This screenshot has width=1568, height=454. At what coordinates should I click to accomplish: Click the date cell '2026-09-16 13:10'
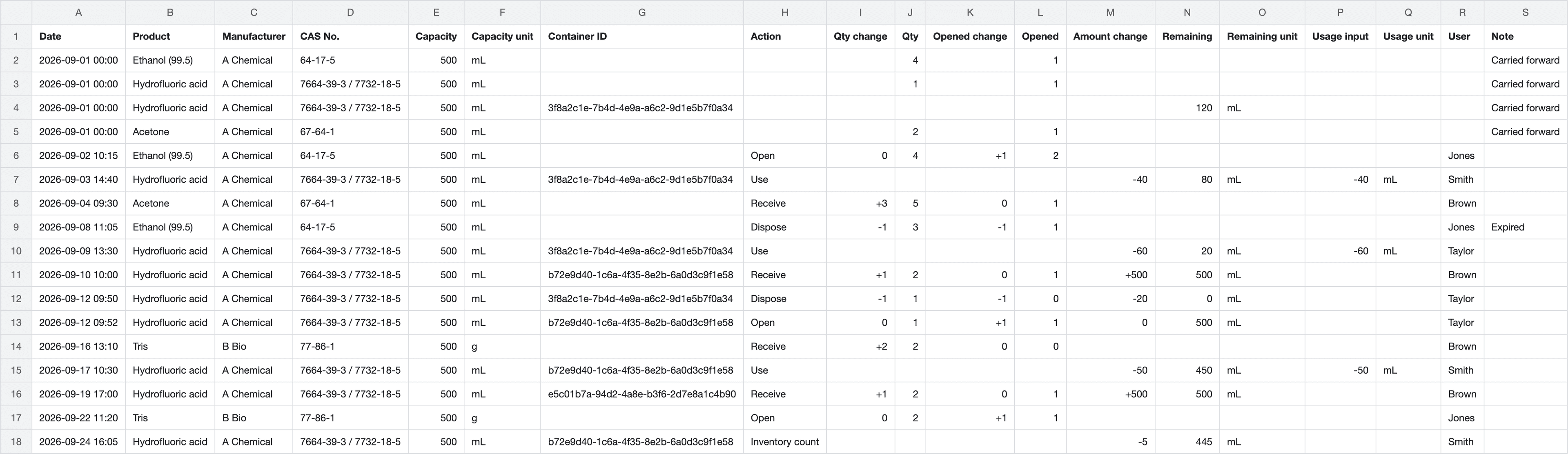tap(78, 346)
